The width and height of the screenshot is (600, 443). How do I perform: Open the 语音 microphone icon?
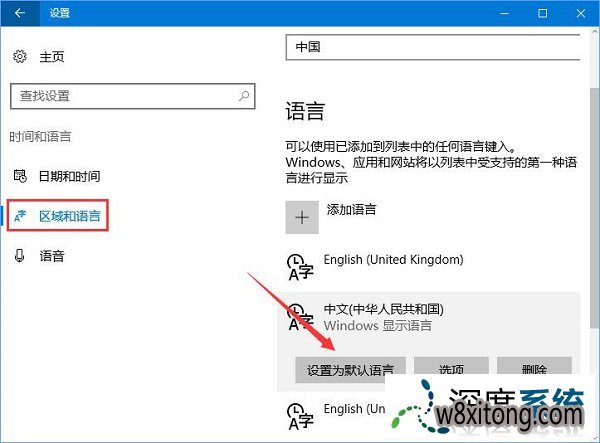pos(19,255)
